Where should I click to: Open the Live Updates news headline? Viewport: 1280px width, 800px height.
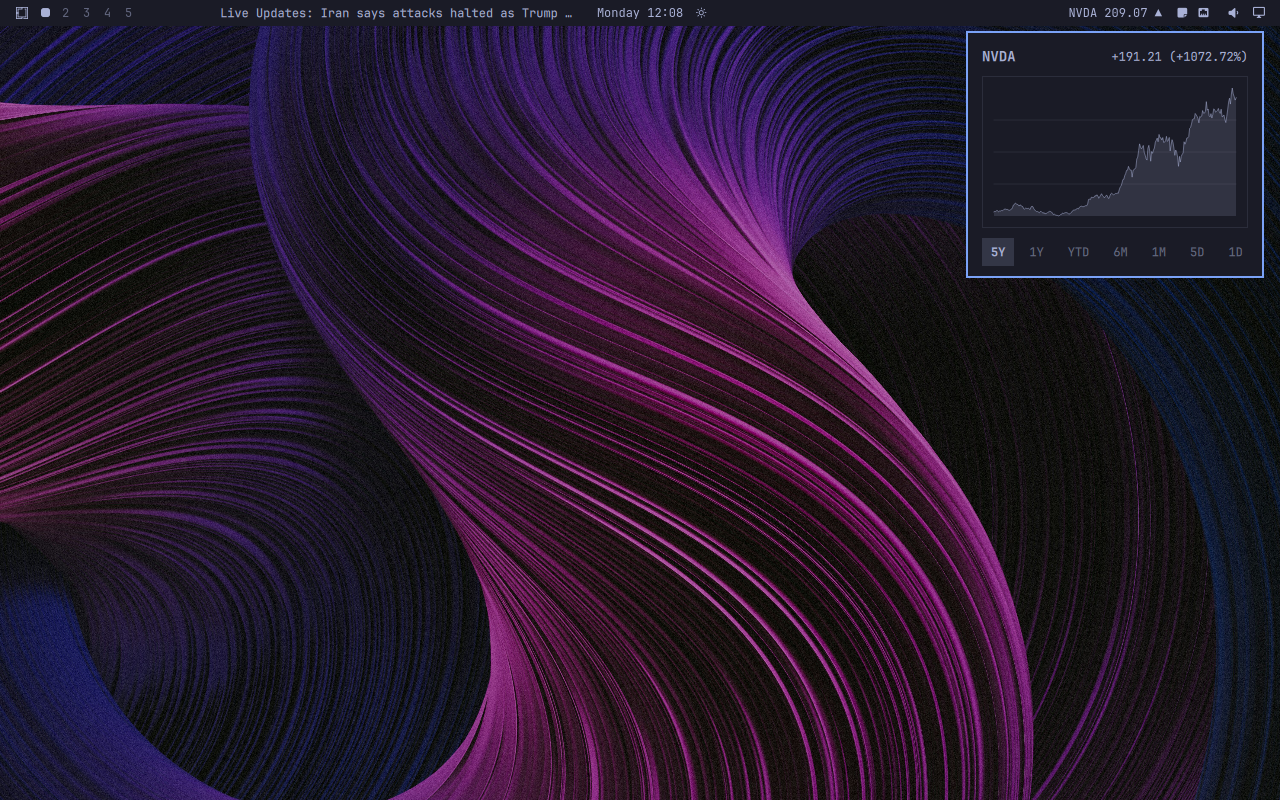point(397,13)
